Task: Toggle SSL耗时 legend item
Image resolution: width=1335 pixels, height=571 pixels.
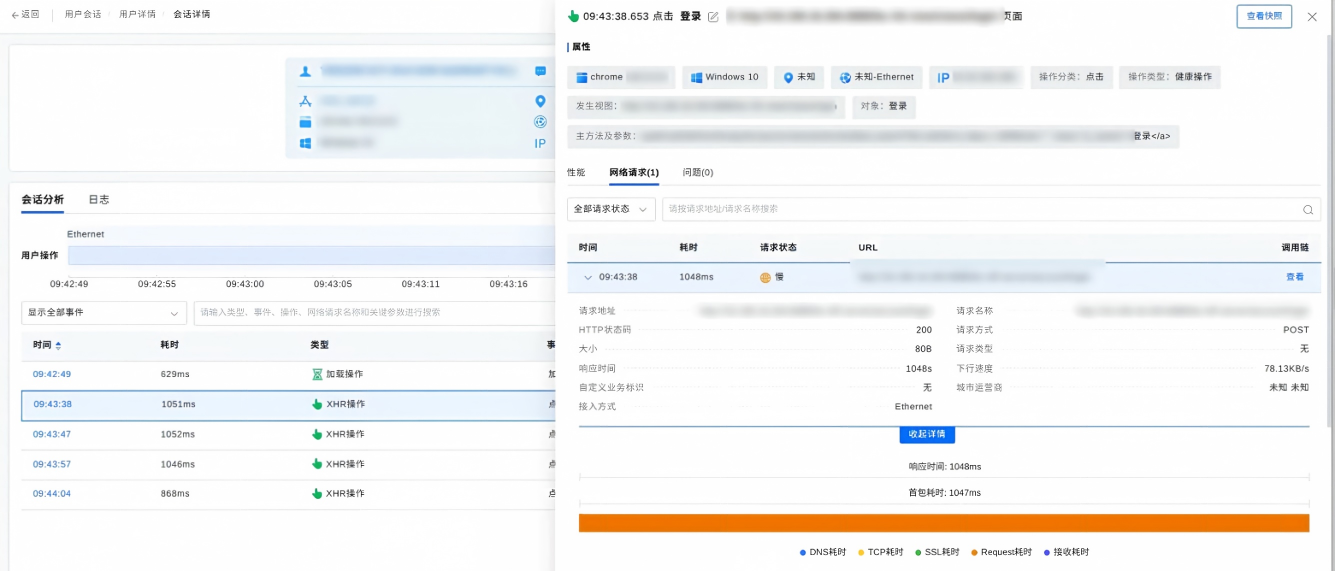Action: [939, 552]
